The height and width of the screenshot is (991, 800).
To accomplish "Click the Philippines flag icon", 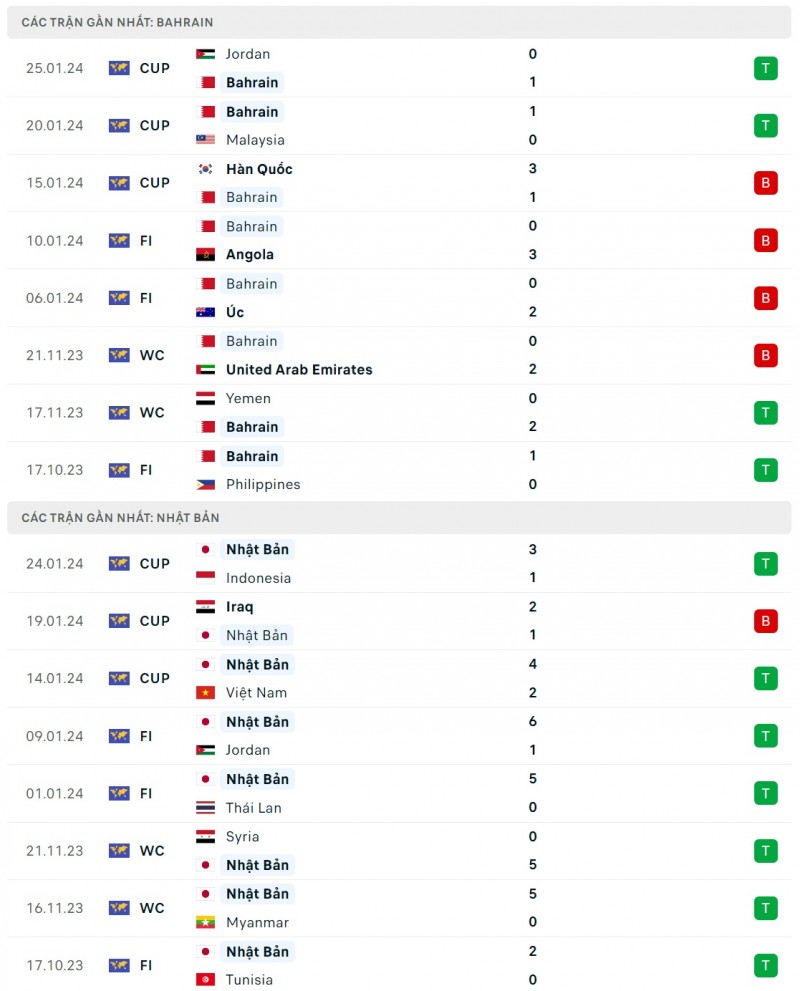I will coord(206,484).
